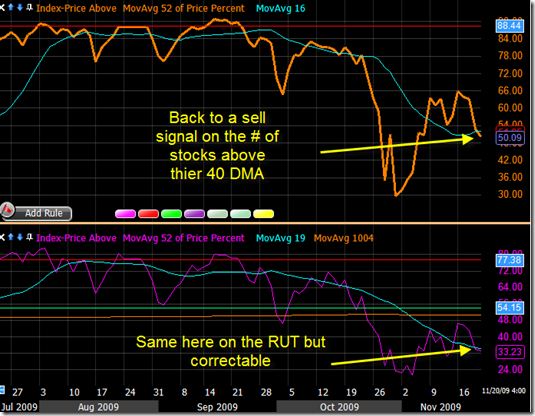The width and height of the screenshot is (535, 416).
Task: Open the MovAvg 1004 indicator label
Action: [x=344, y=238]
